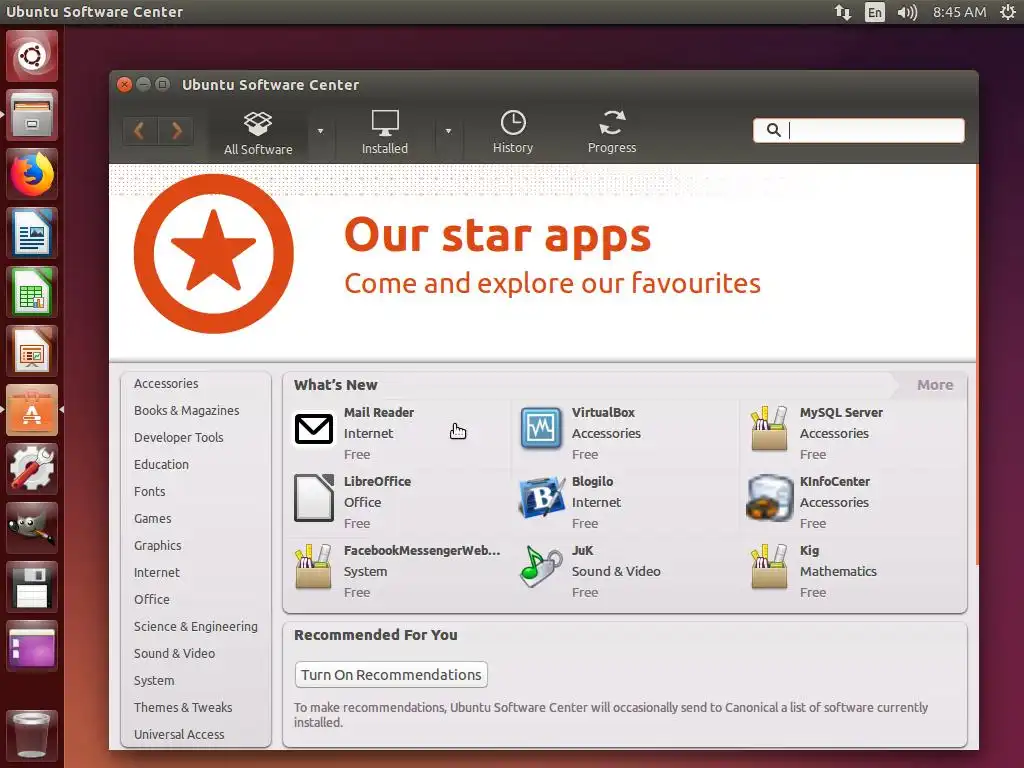Click the search magnifier icon
Image resolution: width=1024 pixels, height=768 pixels.
(x=773, y=130)
